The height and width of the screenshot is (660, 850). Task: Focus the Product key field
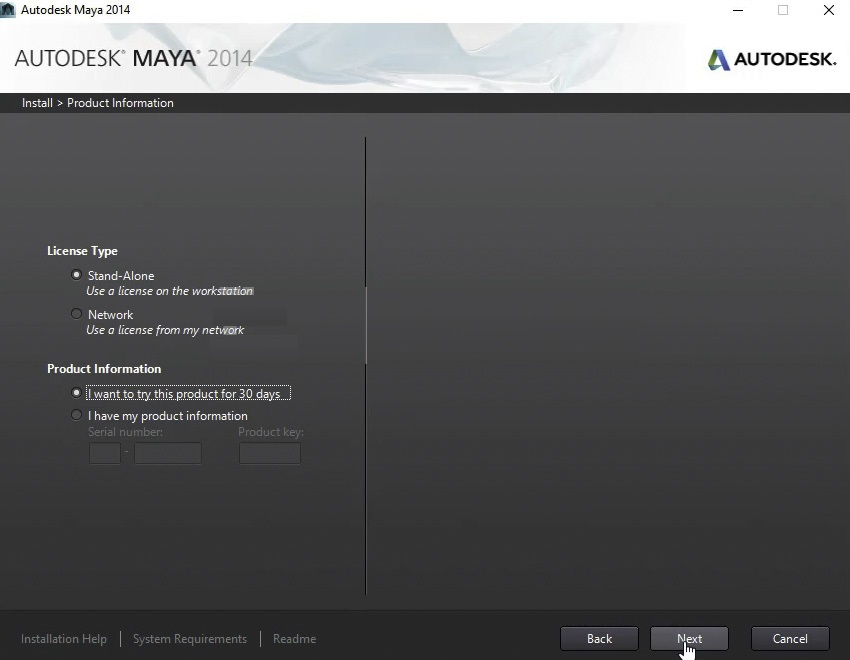pos(269,454)
